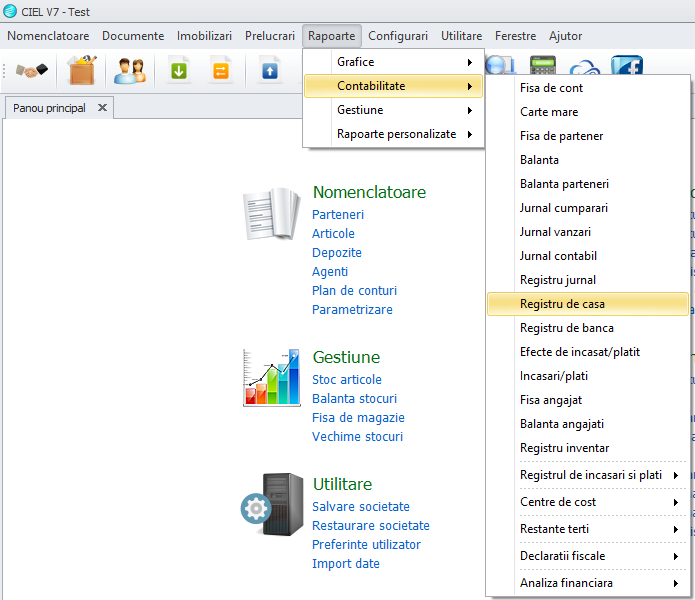
Task: Expand the Grafice submenu
Action: [x=394, y=62]
